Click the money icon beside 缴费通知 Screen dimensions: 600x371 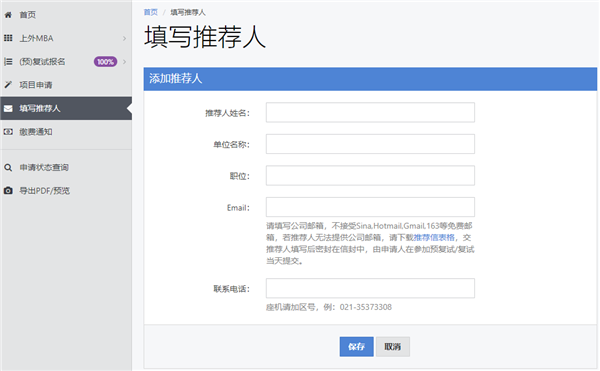point(8,132)
